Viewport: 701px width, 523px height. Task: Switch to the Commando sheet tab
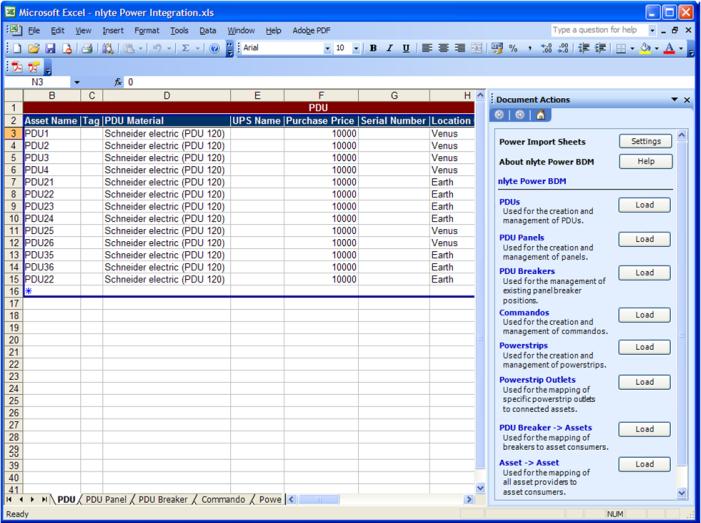223,499
